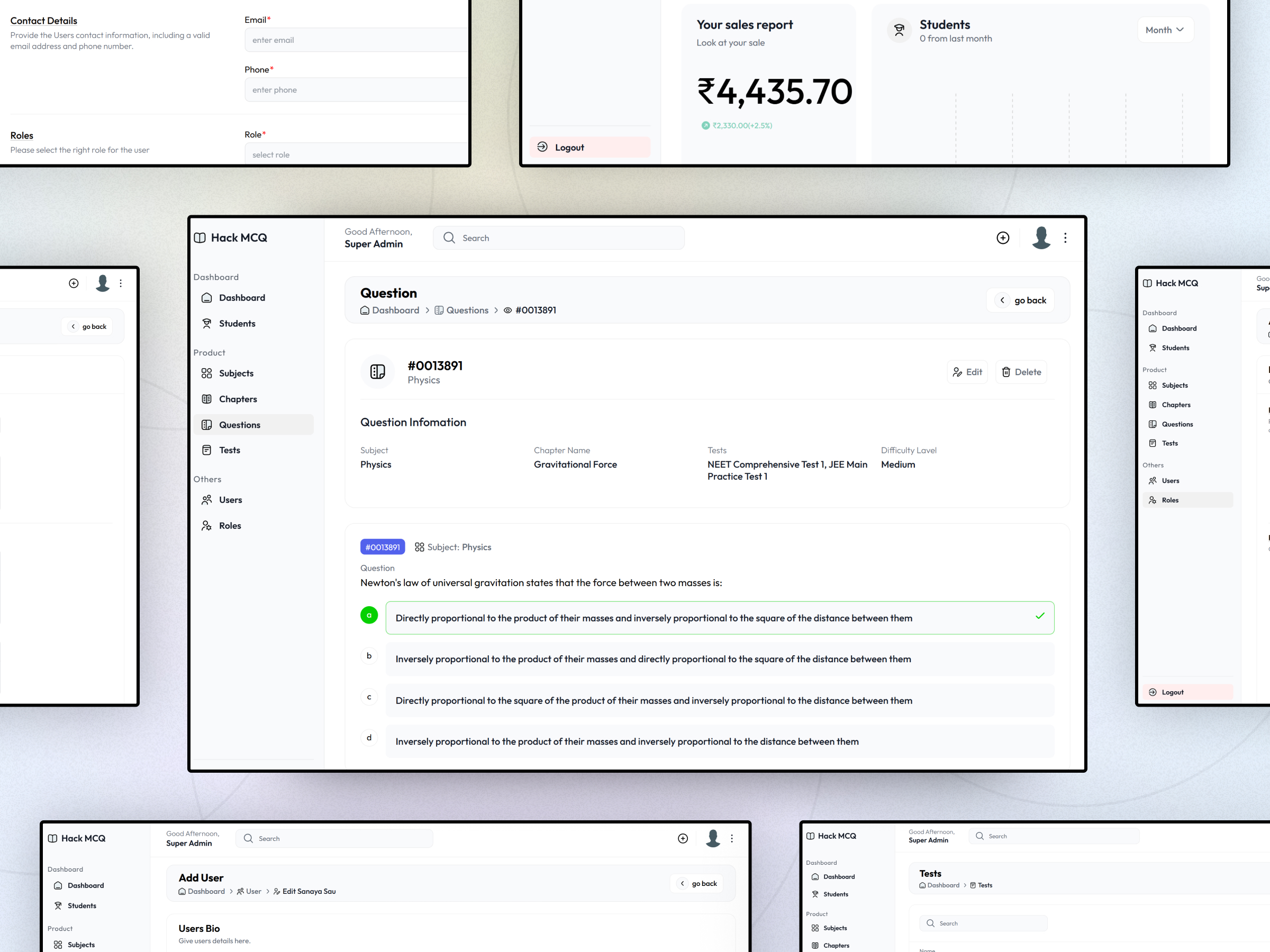Click the add new plus icon in the top bar

[x=1002, y=237]
